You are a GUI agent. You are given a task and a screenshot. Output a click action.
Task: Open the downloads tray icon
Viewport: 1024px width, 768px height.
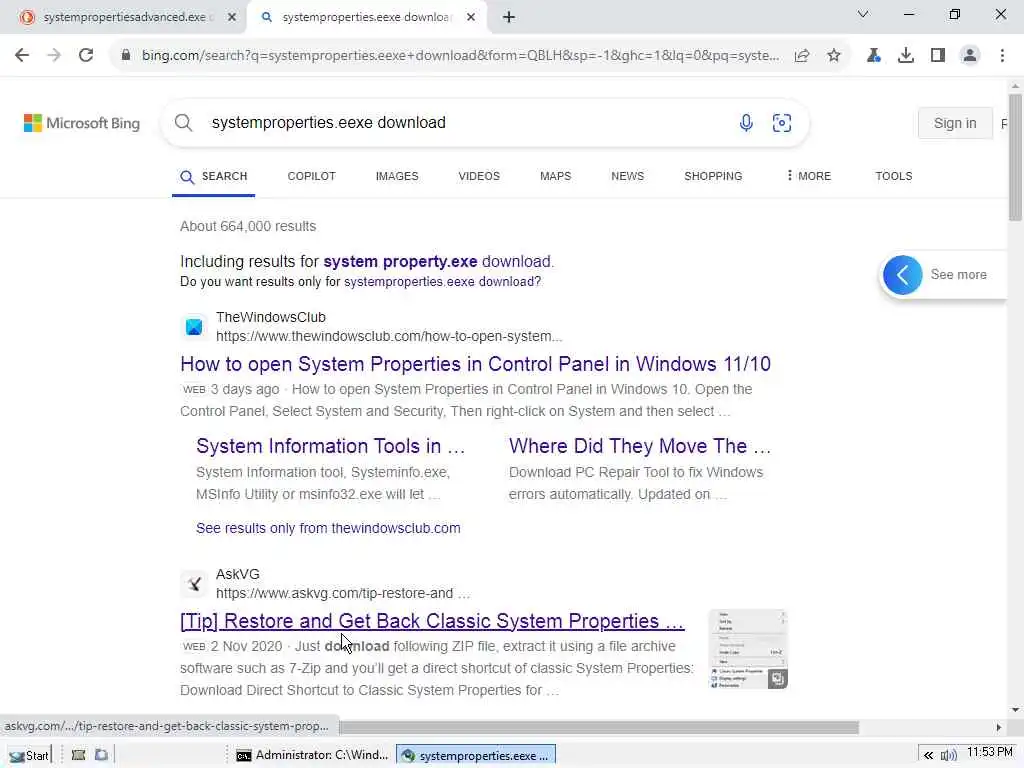906,56
